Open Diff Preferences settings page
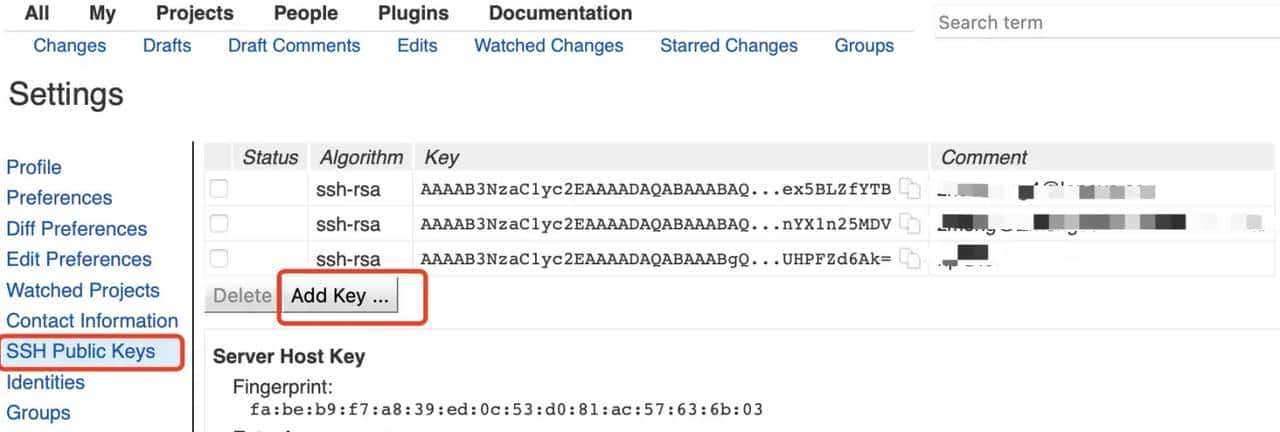The height and width of the screenshot is (432, 1280). tap(77, 229)
